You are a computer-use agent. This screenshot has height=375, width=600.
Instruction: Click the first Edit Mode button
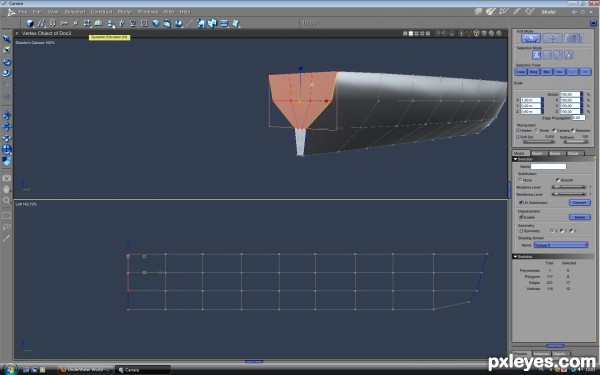pos(531,38)
